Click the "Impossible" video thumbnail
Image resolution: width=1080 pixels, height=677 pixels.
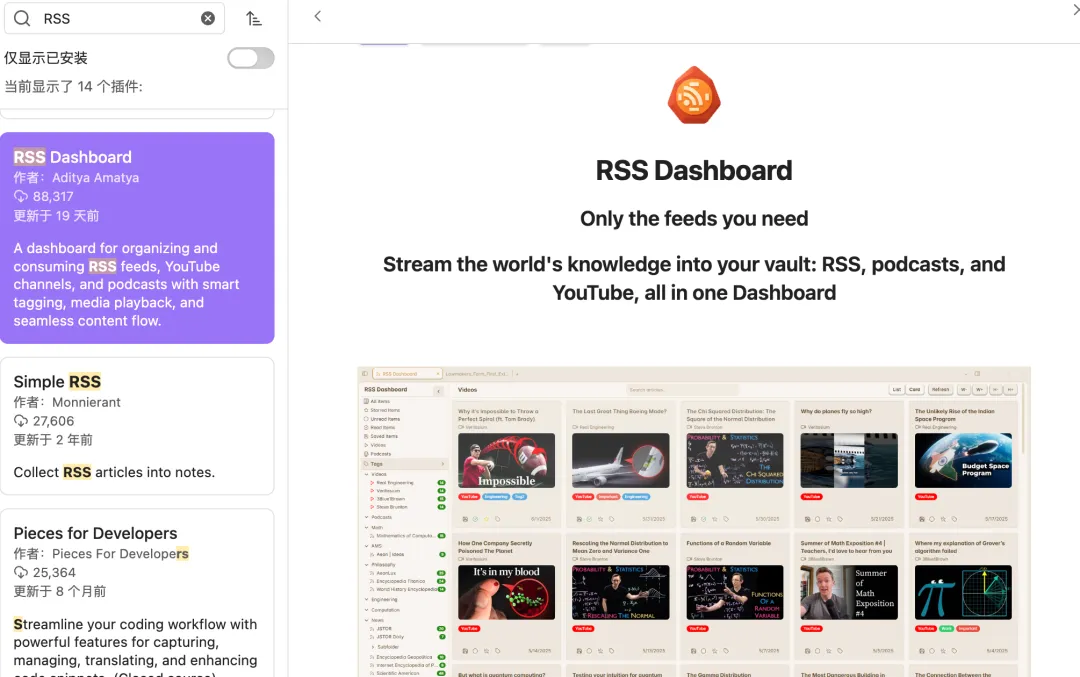(x=506, y=460)
